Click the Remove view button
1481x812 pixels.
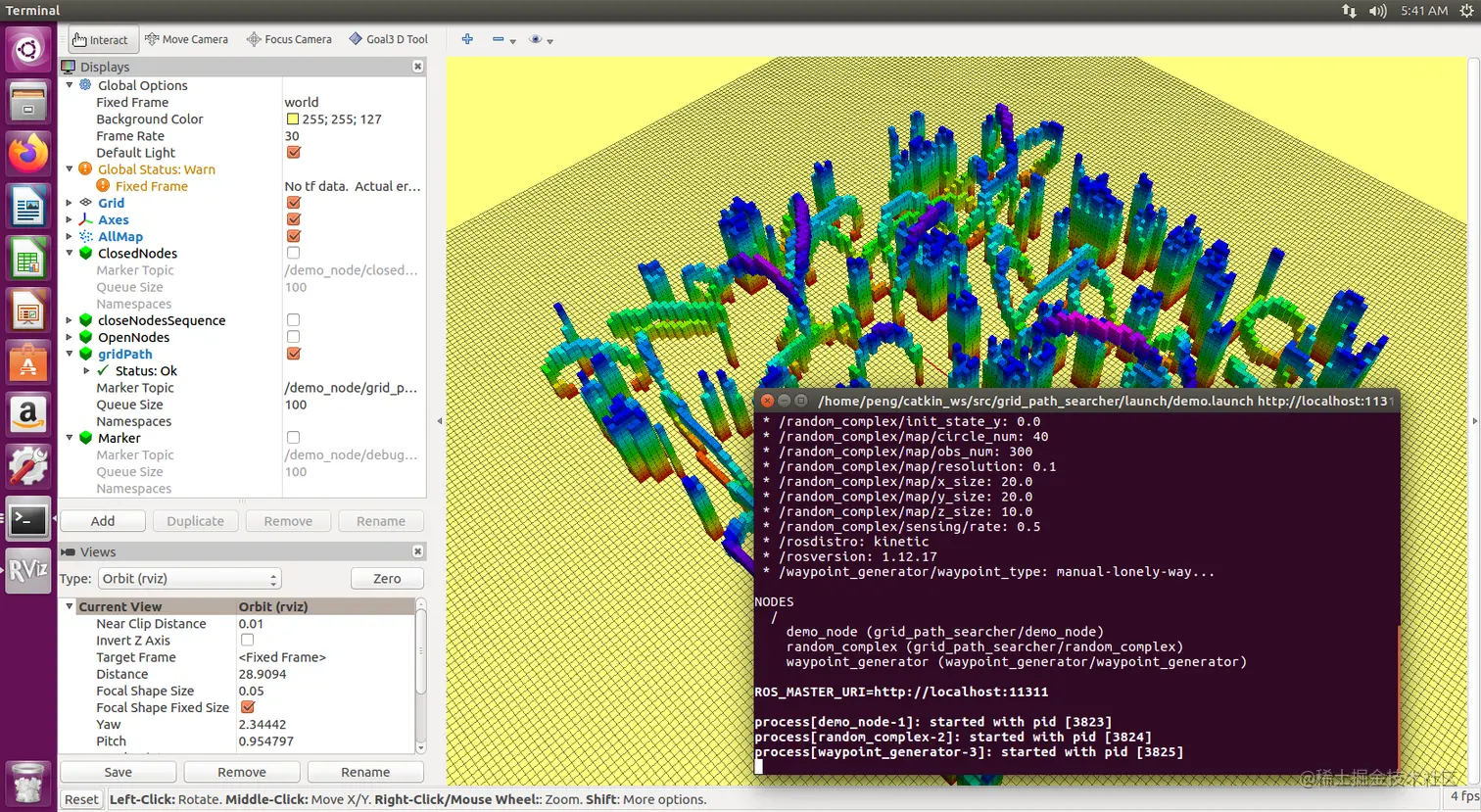coord(242,772)
